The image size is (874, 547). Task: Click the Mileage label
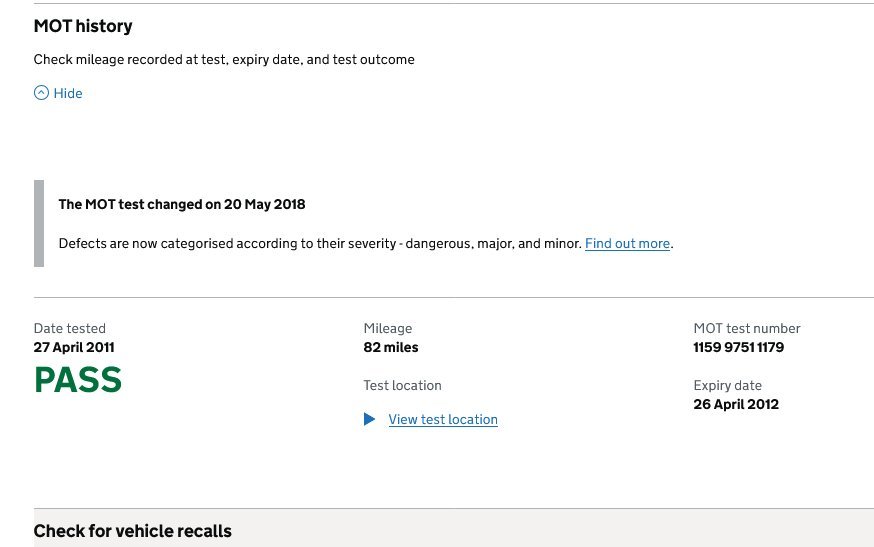[388, 328]
